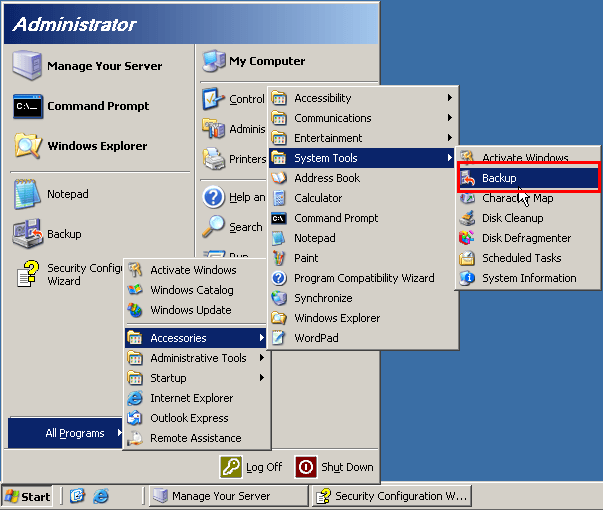Select Backup in System Tools menu

[x=528, y=178]
